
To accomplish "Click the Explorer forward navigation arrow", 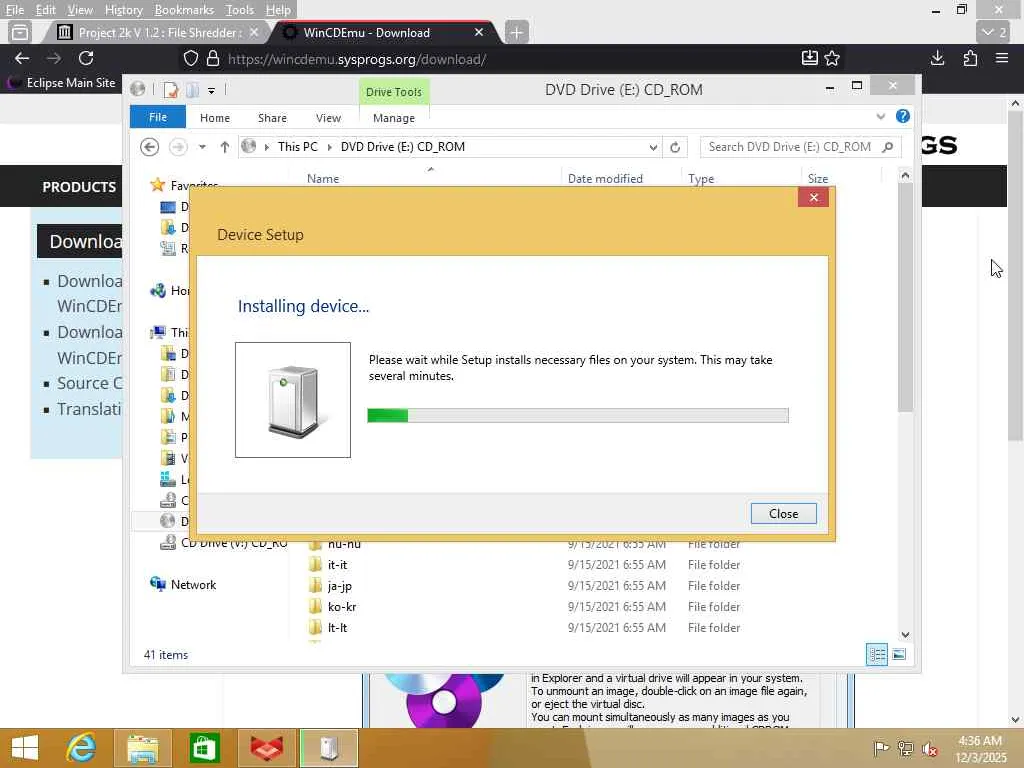I will 178,147.
